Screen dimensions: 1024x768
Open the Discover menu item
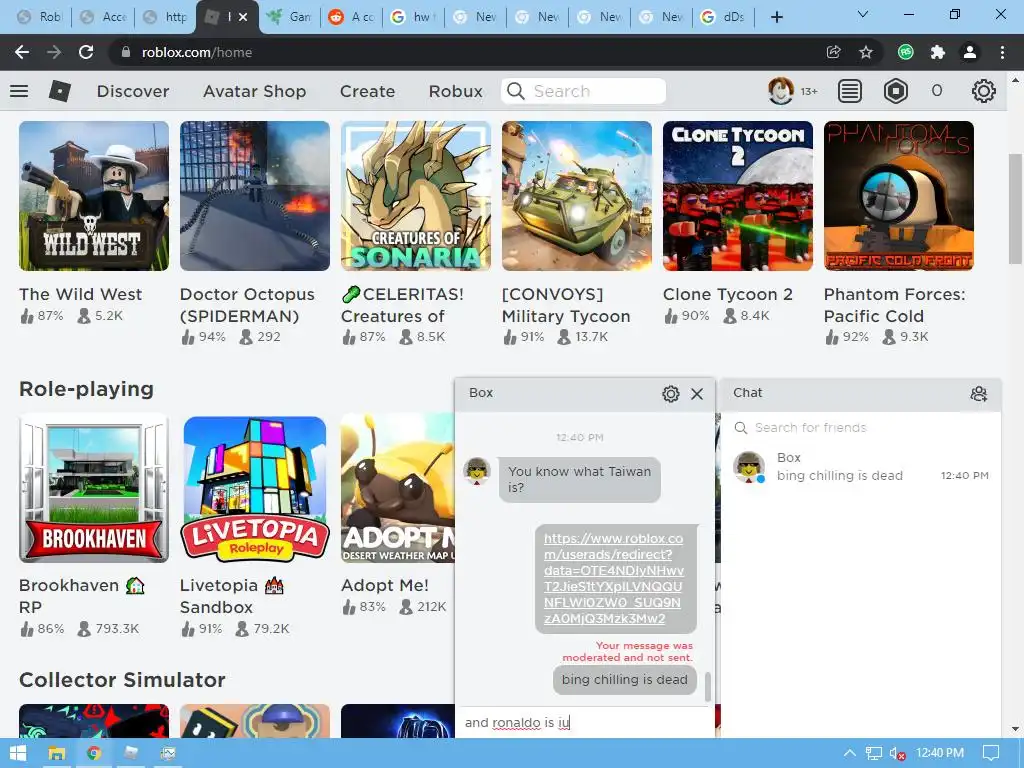133,91
